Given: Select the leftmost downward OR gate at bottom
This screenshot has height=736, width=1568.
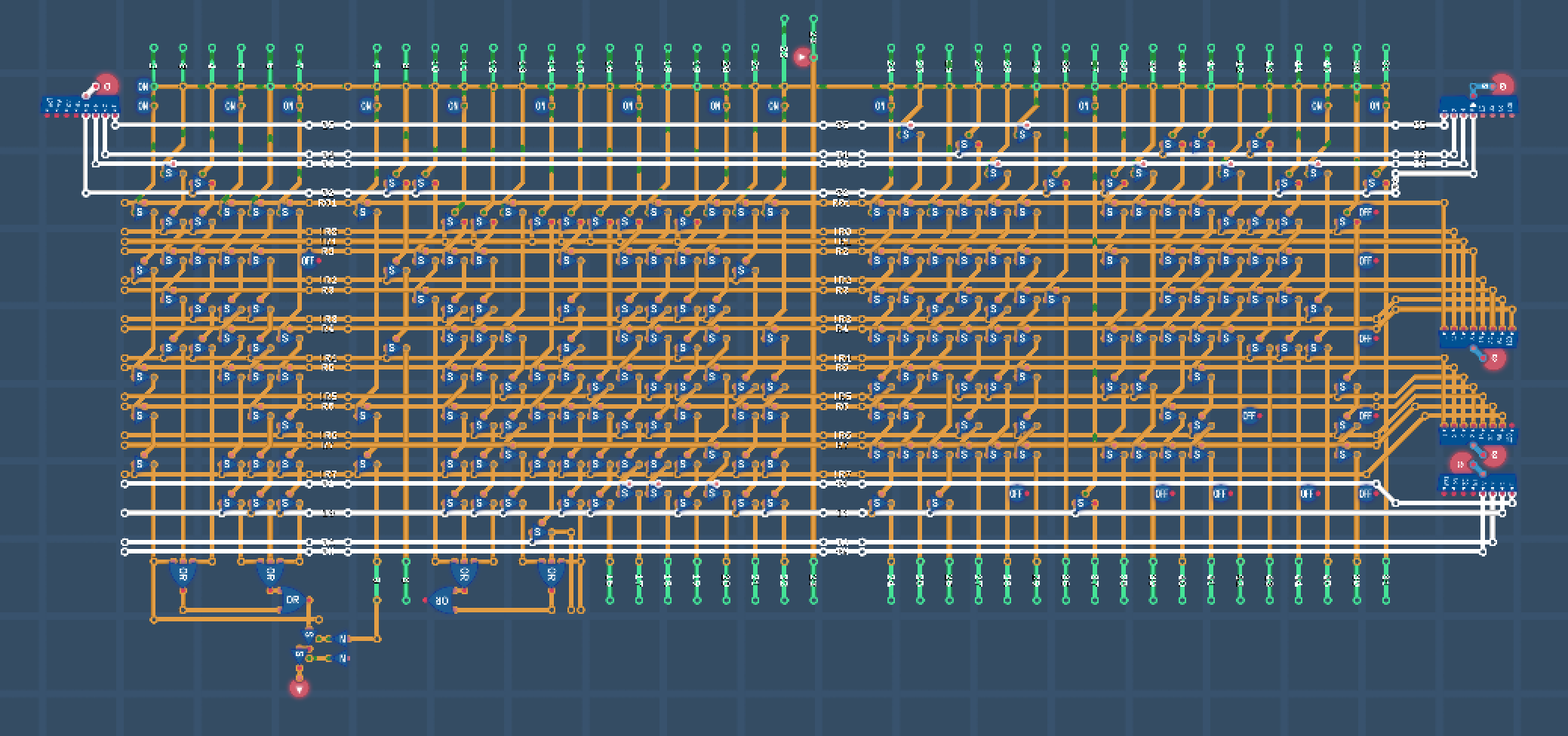Looking at the screenshot, I should 183,575.
